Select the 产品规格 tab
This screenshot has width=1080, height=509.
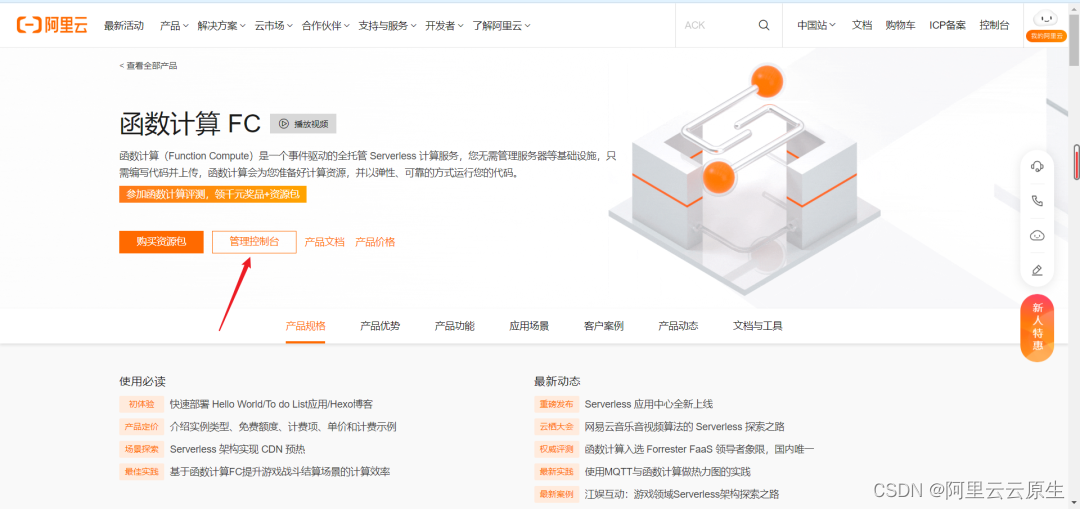(x=305, y=326)
